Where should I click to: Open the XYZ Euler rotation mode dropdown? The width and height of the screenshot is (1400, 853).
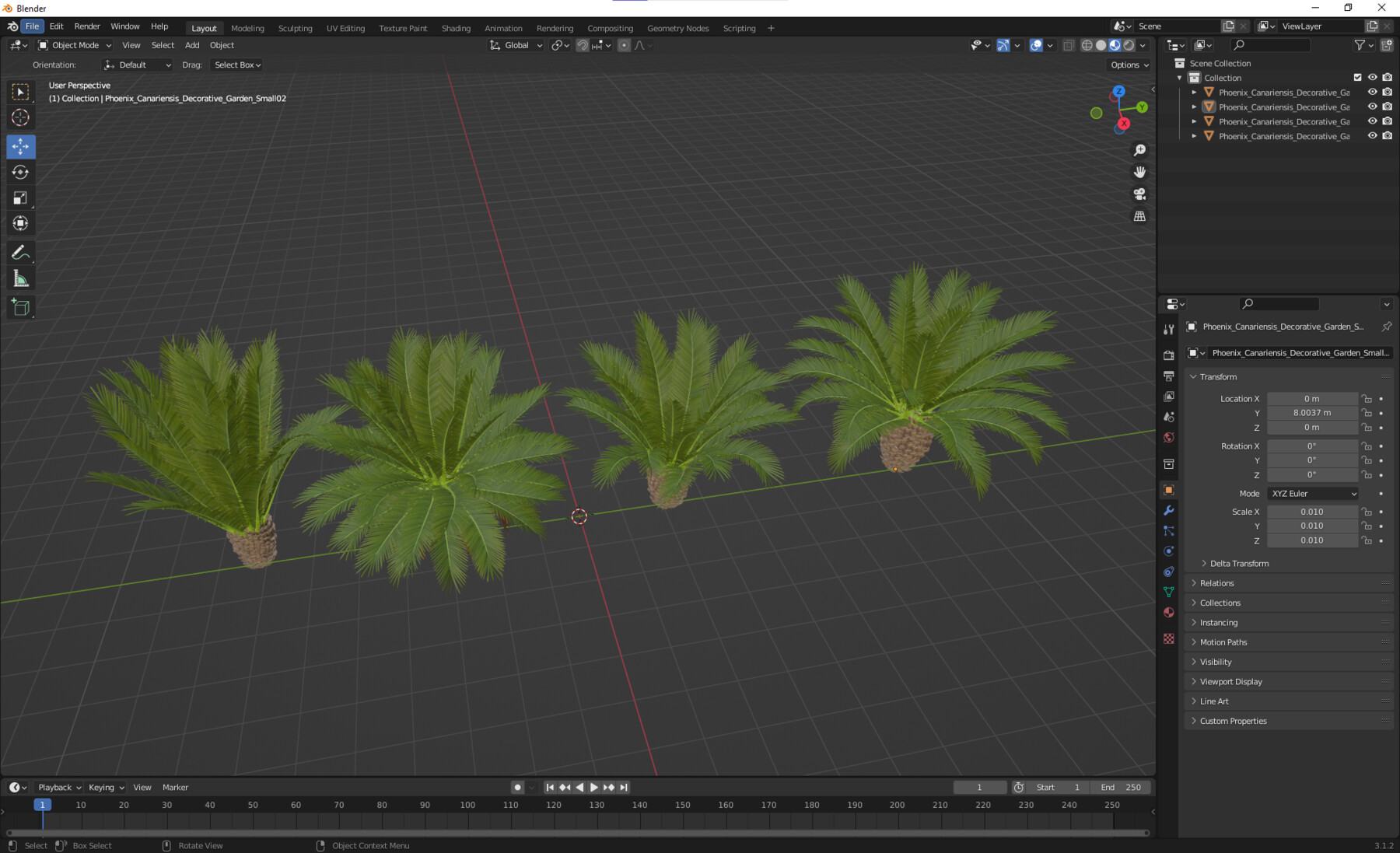[x=1312, y=493]
